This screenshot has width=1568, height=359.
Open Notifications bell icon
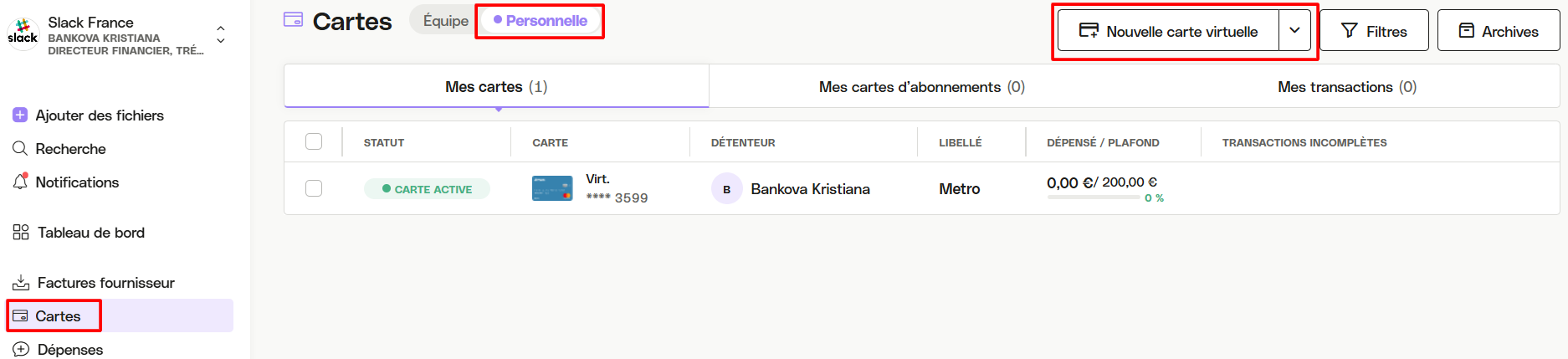(20, 182)
